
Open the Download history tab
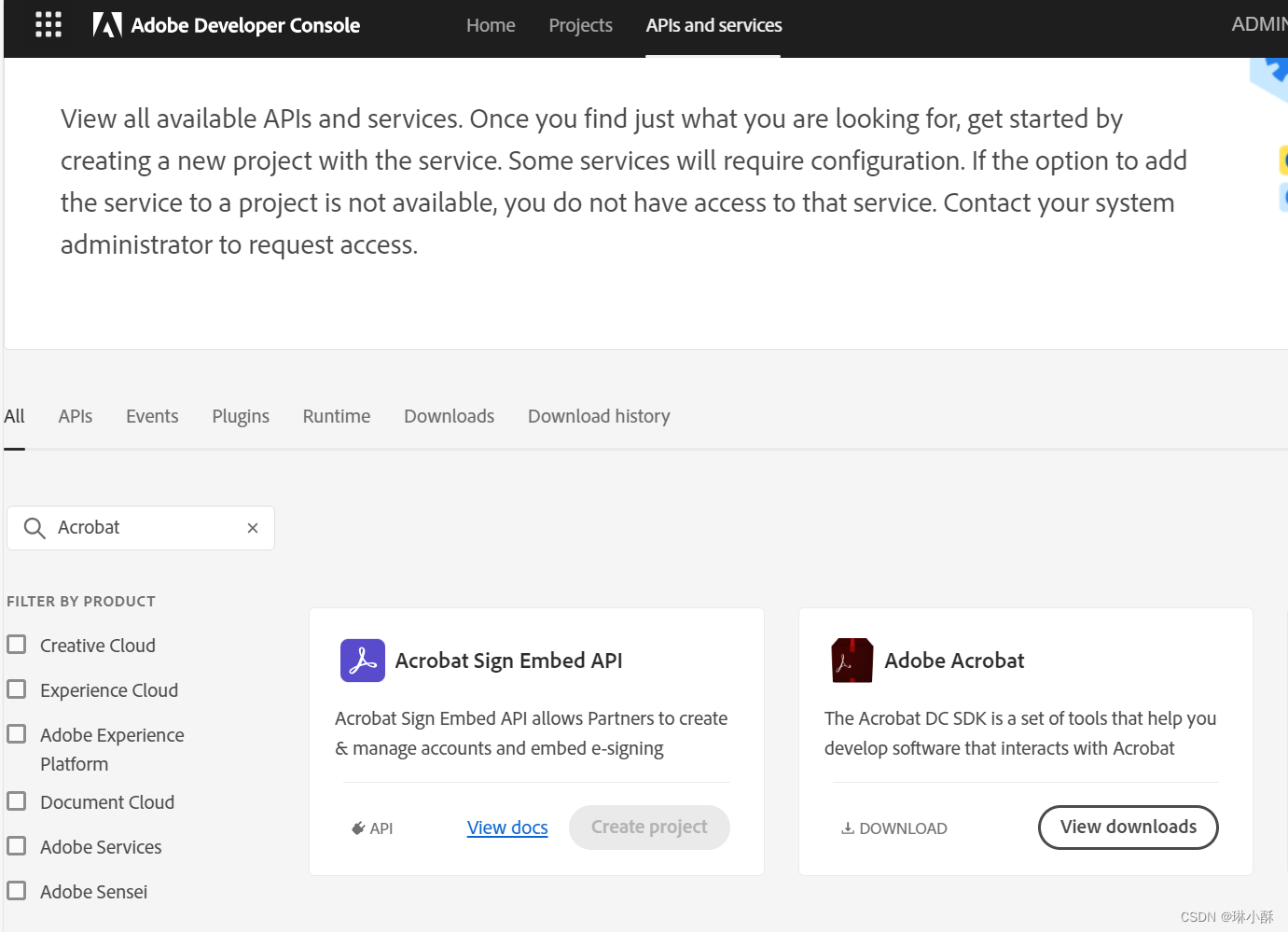click(x=598, y=416)
